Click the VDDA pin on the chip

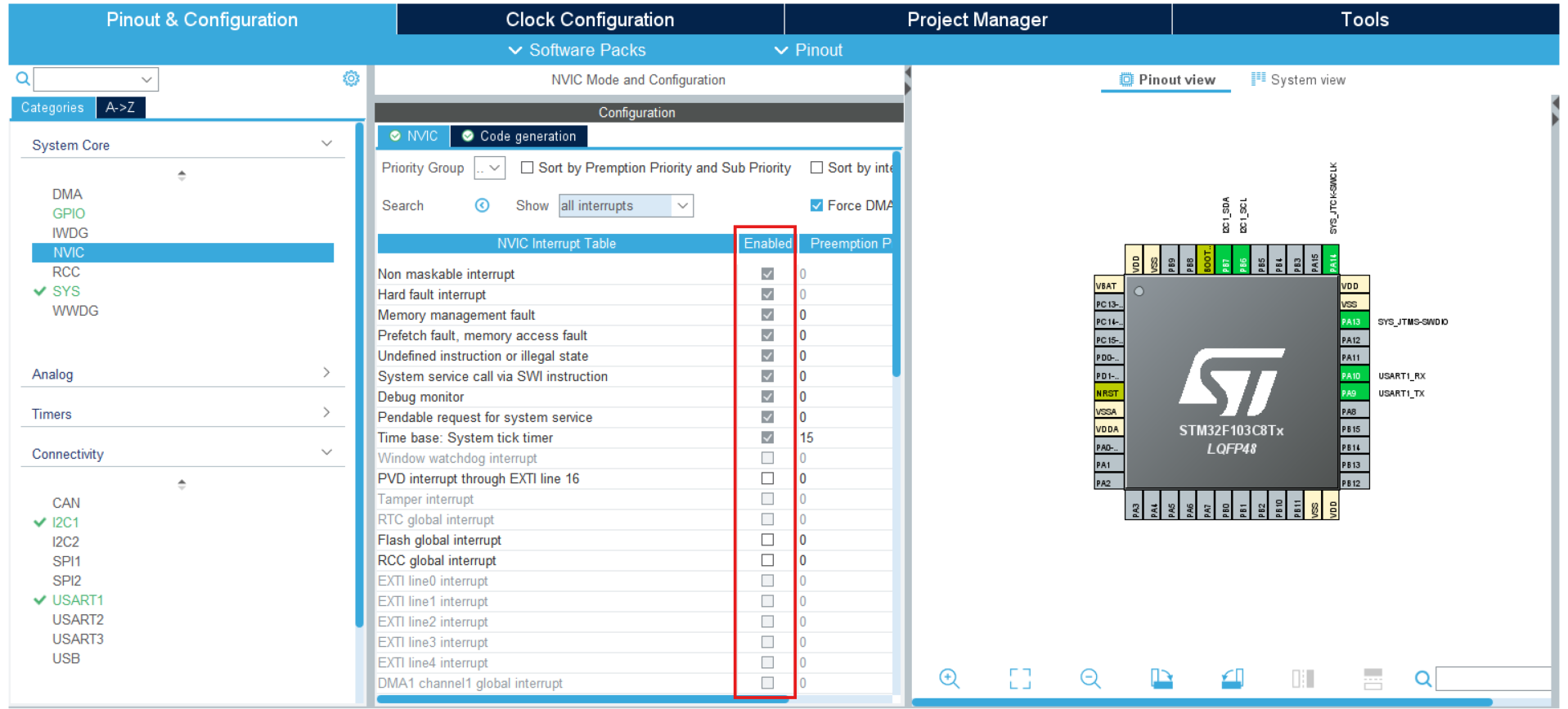point(1109,429)
